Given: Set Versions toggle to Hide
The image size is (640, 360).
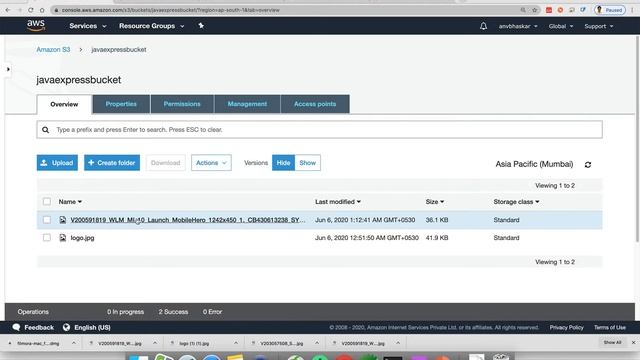Looking at the screenshot, I should (x=283, y=162).
